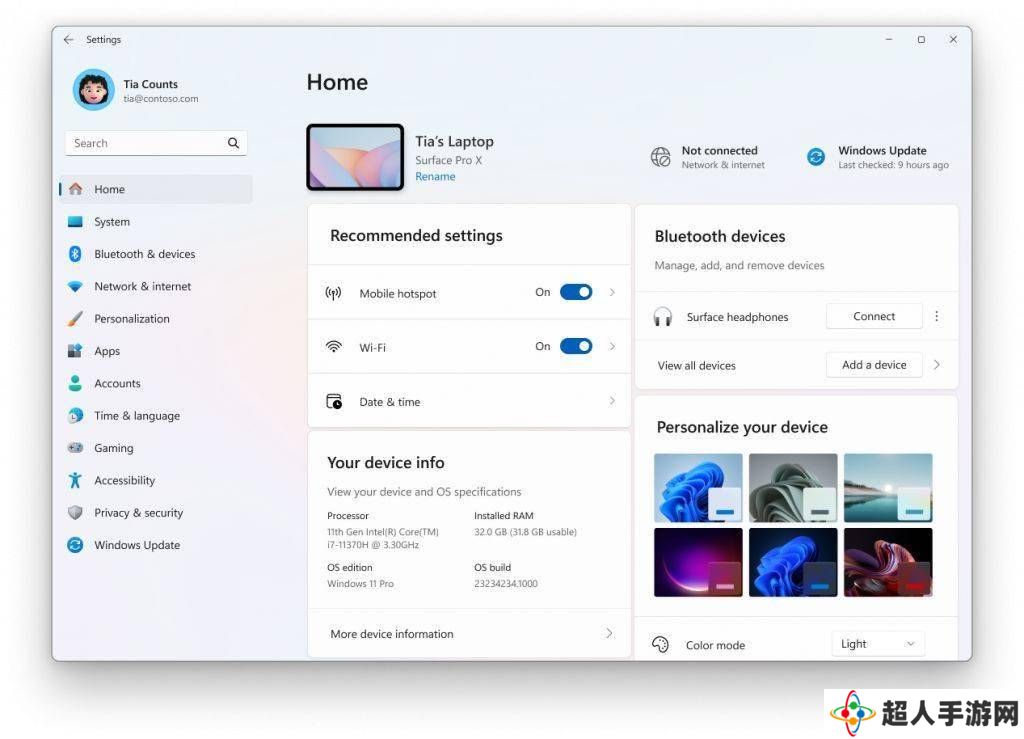Viewport: 1024px width, 739px height.
Task: Select the blue bloom dark theme thumbnail
Action: point(793,562)
